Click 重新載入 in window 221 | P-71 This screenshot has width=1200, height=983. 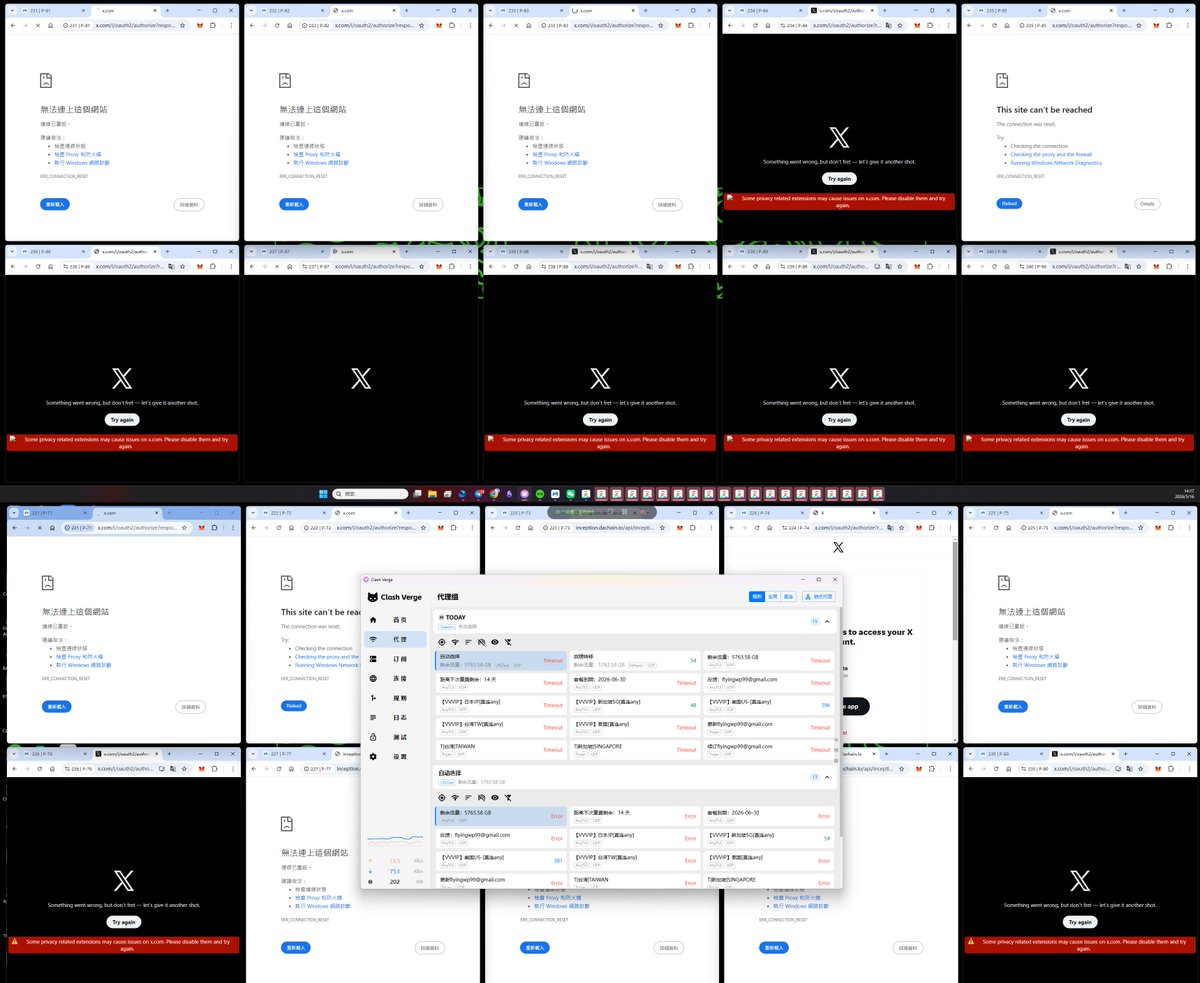(55, 706)
